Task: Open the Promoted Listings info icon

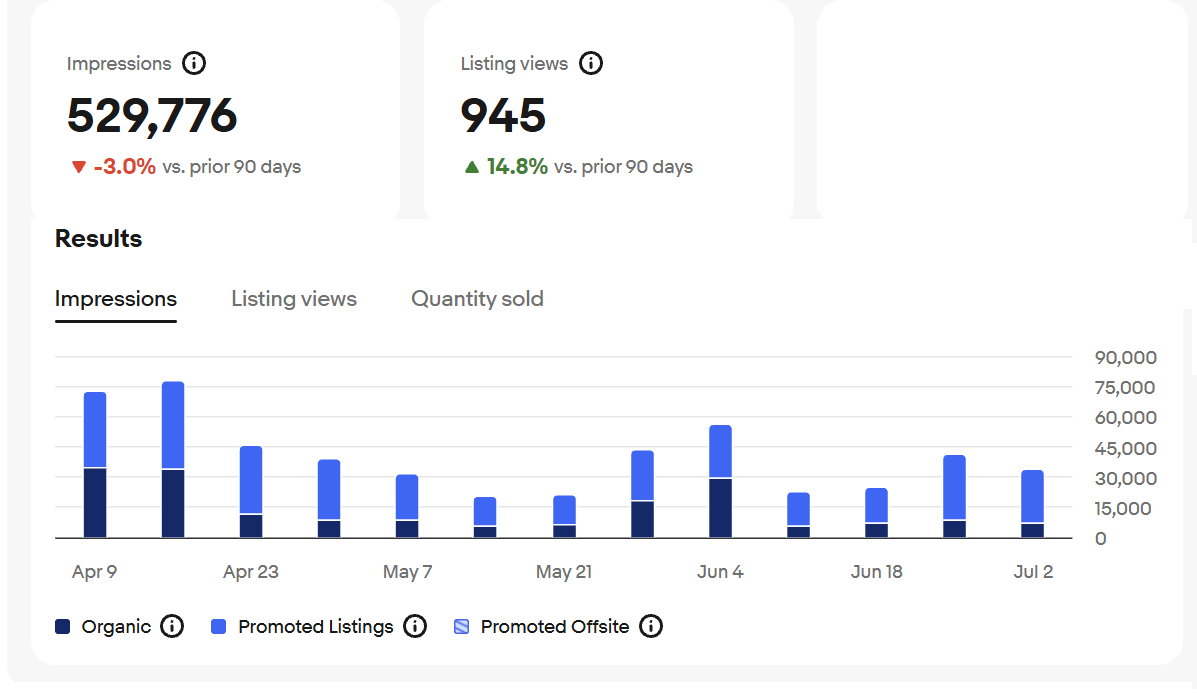Action: click(x=415, y=627)
